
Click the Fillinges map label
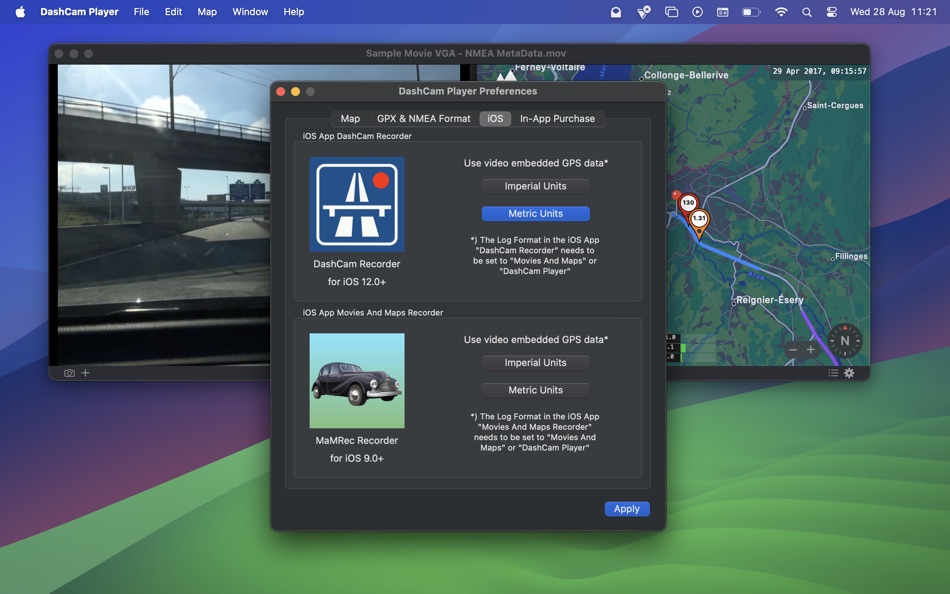click(851, 256)
